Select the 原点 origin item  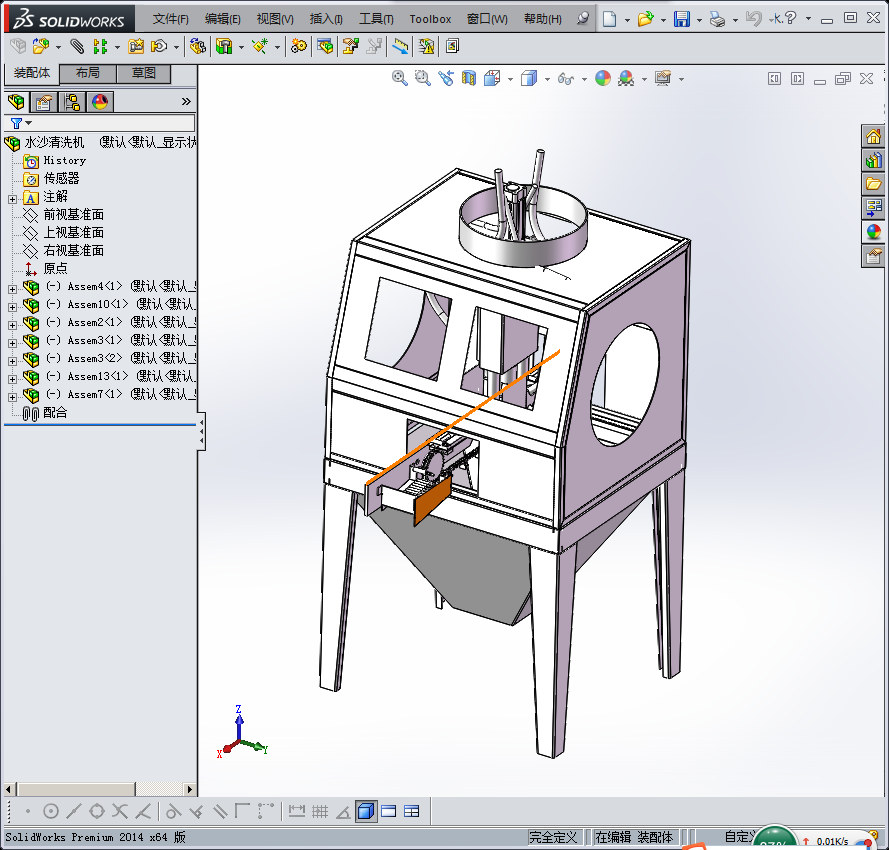[56, 268]
